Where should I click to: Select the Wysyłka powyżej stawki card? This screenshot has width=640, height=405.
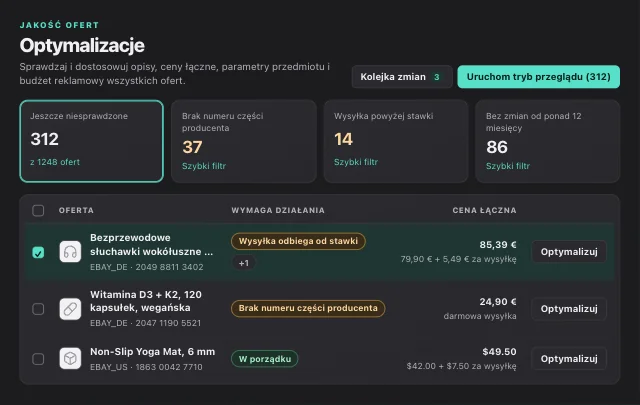(x=396, y=141)
